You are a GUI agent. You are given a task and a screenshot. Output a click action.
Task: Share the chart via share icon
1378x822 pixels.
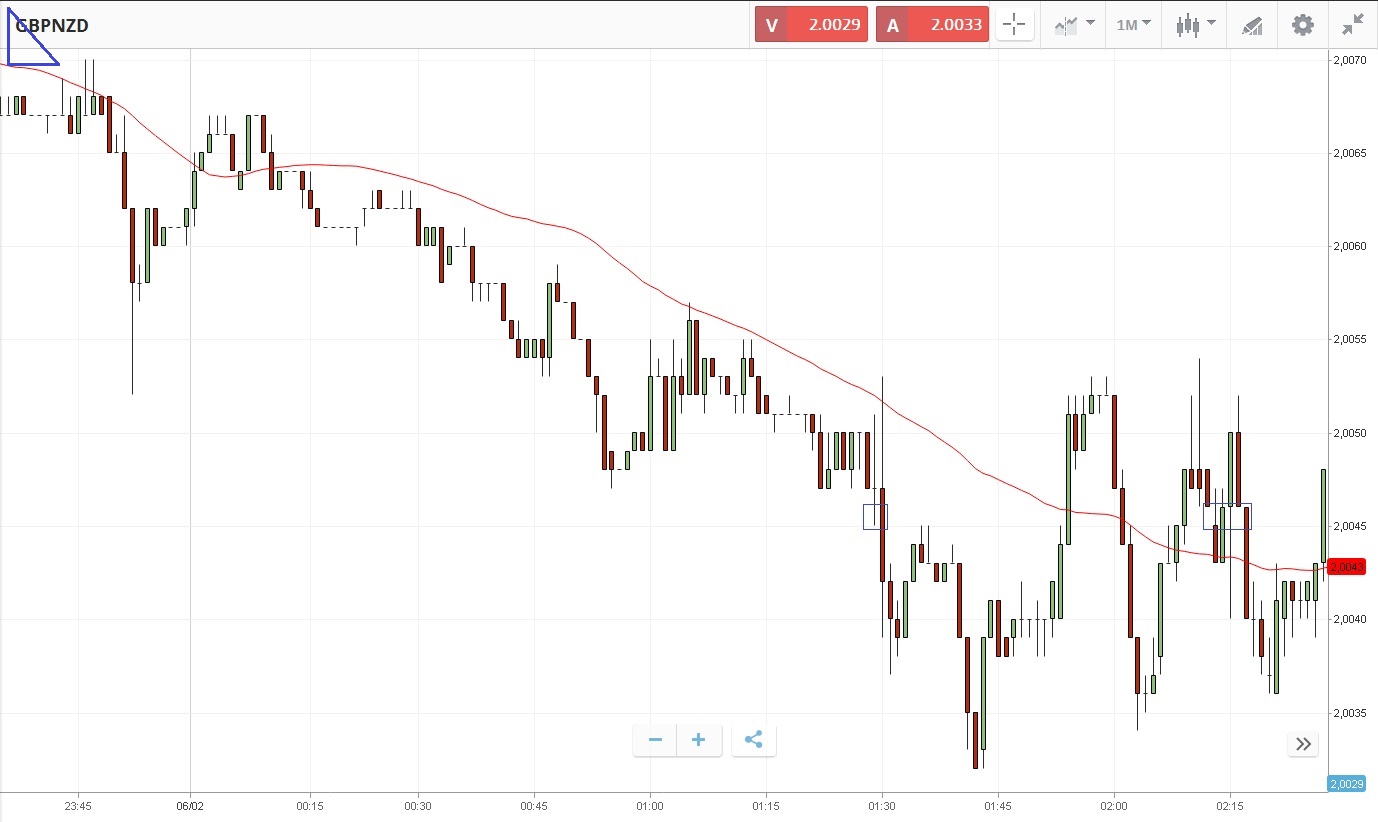point(754,740)
